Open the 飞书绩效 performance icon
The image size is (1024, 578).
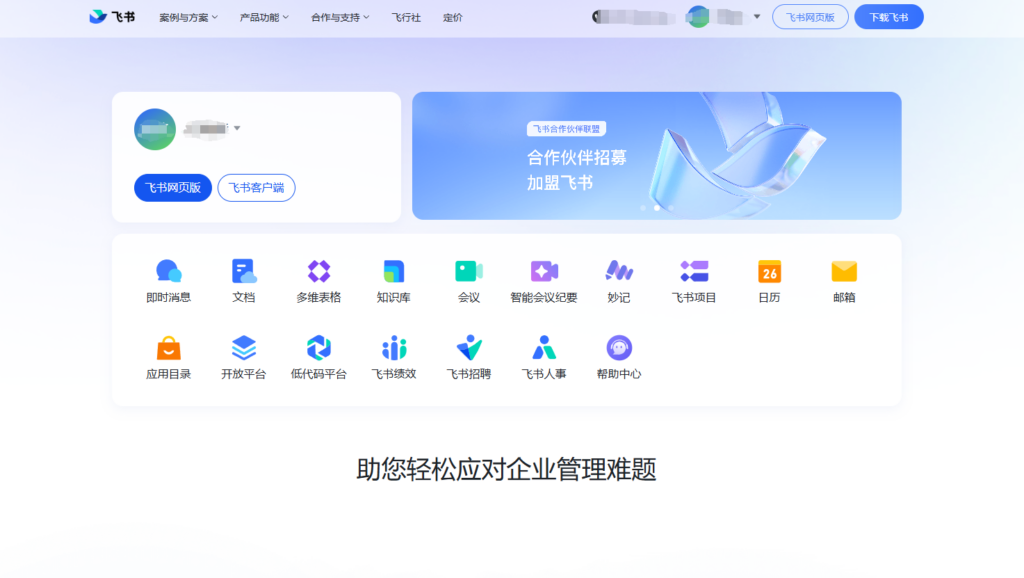(x=394, y=348)
